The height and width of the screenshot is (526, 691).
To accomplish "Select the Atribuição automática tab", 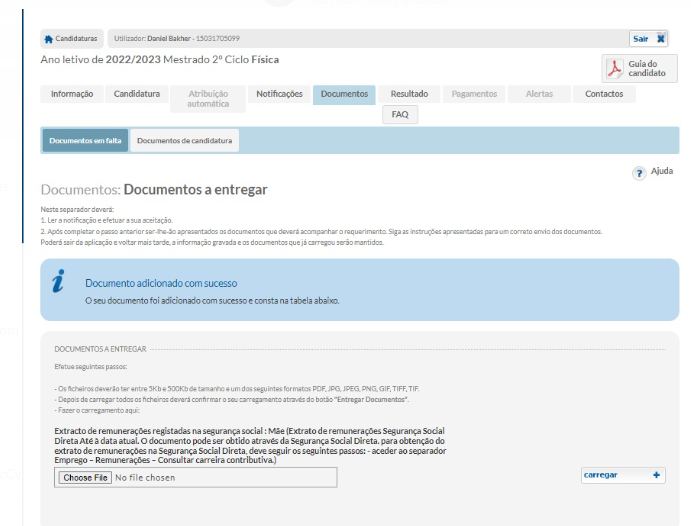I will pos(208,99).
